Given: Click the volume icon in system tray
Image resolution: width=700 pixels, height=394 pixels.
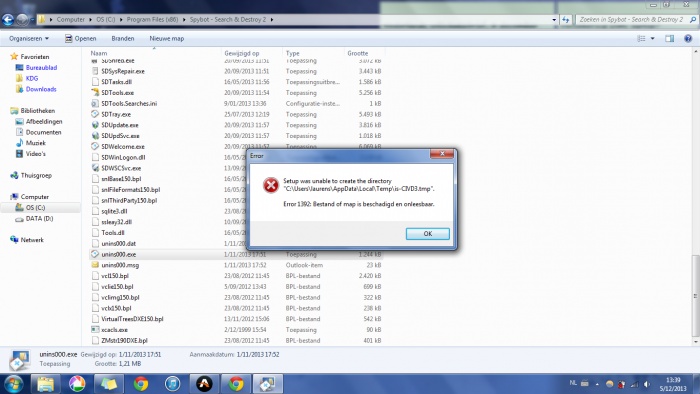Looking at the screenshot, I should click(x=647, y=384).
